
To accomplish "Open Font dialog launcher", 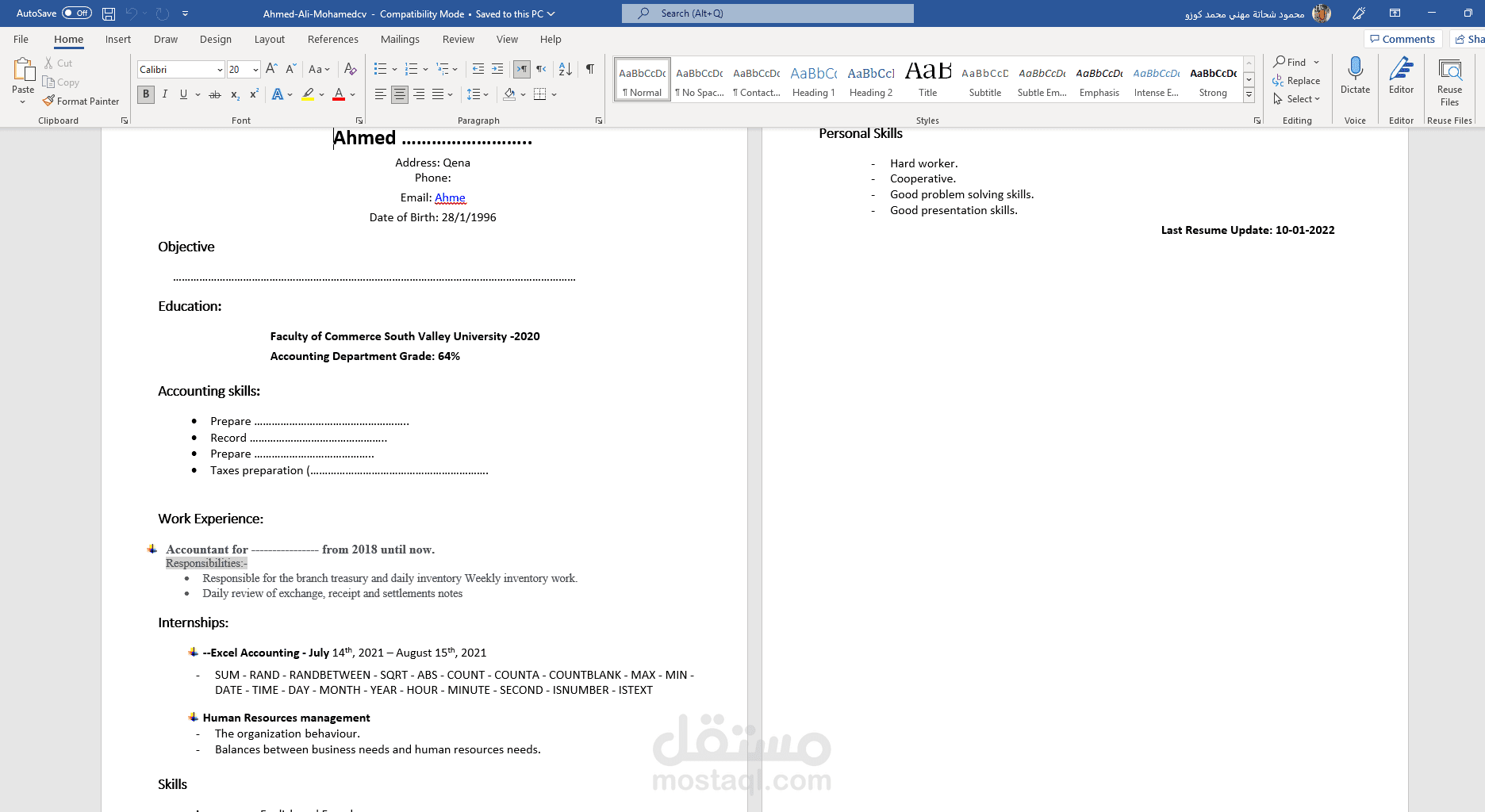I will click(x=359, y=121).
